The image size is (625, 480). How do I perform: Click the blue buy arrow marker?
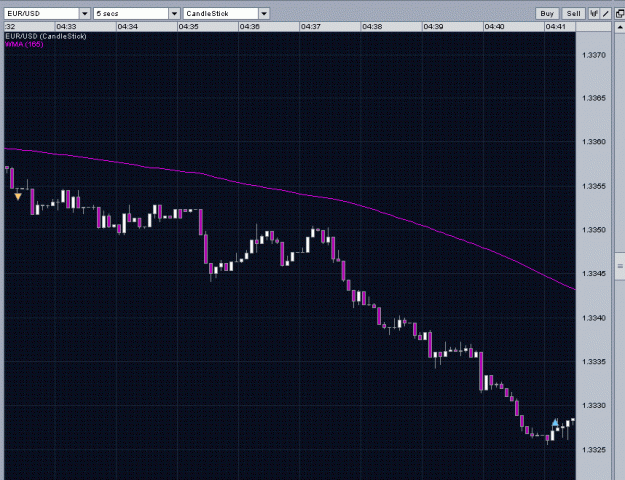tap(555, 422)
